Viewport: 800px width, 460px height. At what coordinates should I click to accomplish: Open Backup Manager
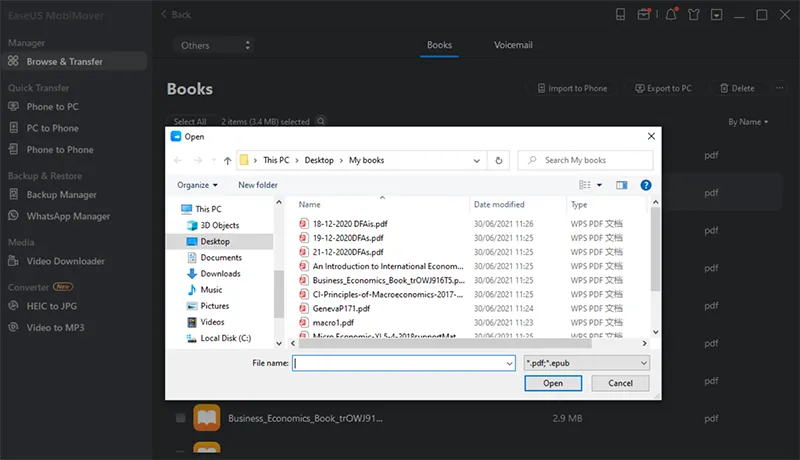61,194
